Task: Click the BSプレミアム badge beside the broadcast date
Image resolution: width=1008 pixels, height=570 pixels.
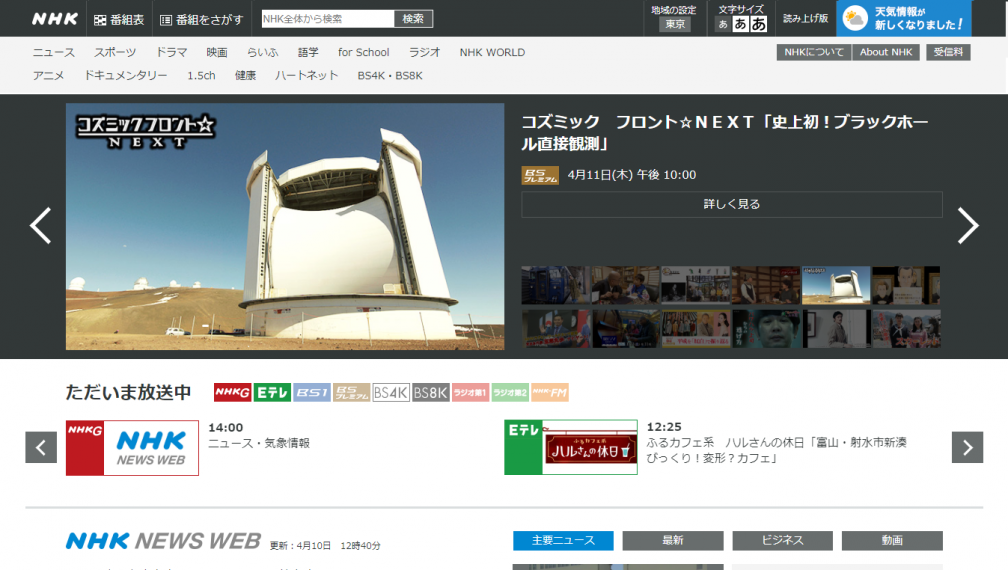Action: click(540, 175)
